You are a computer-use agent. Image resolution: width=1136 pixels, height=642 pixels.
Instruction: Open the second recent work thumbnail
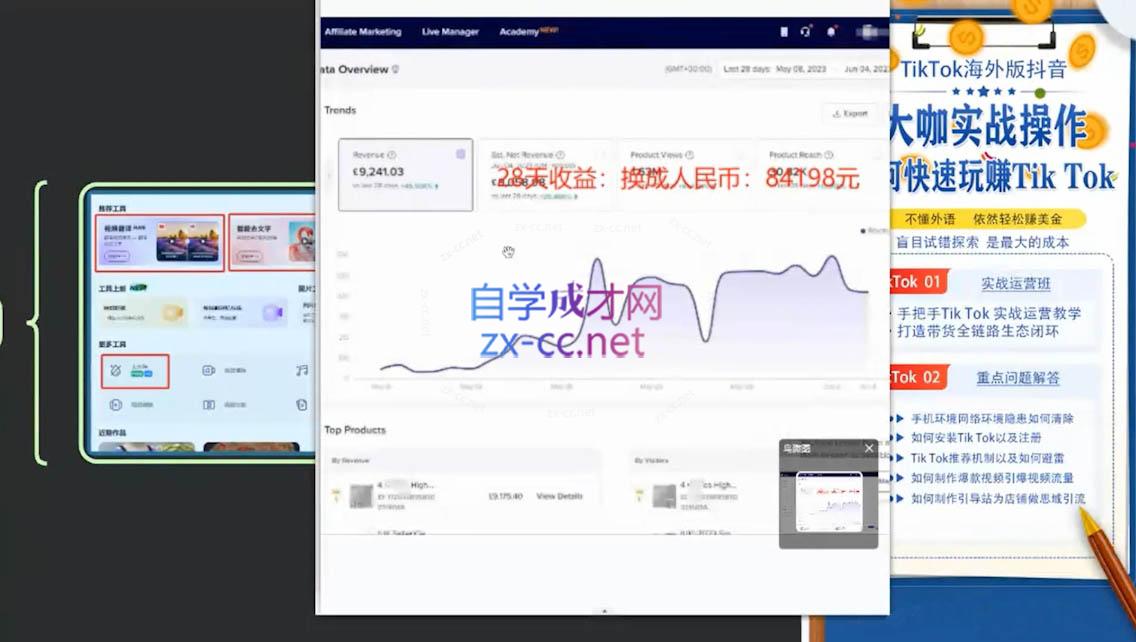coord(251,447)
